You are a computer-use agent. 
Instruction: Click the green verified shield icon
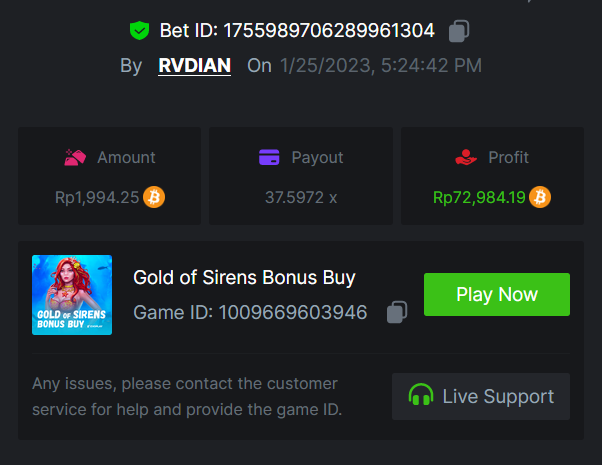click(139, 31)
